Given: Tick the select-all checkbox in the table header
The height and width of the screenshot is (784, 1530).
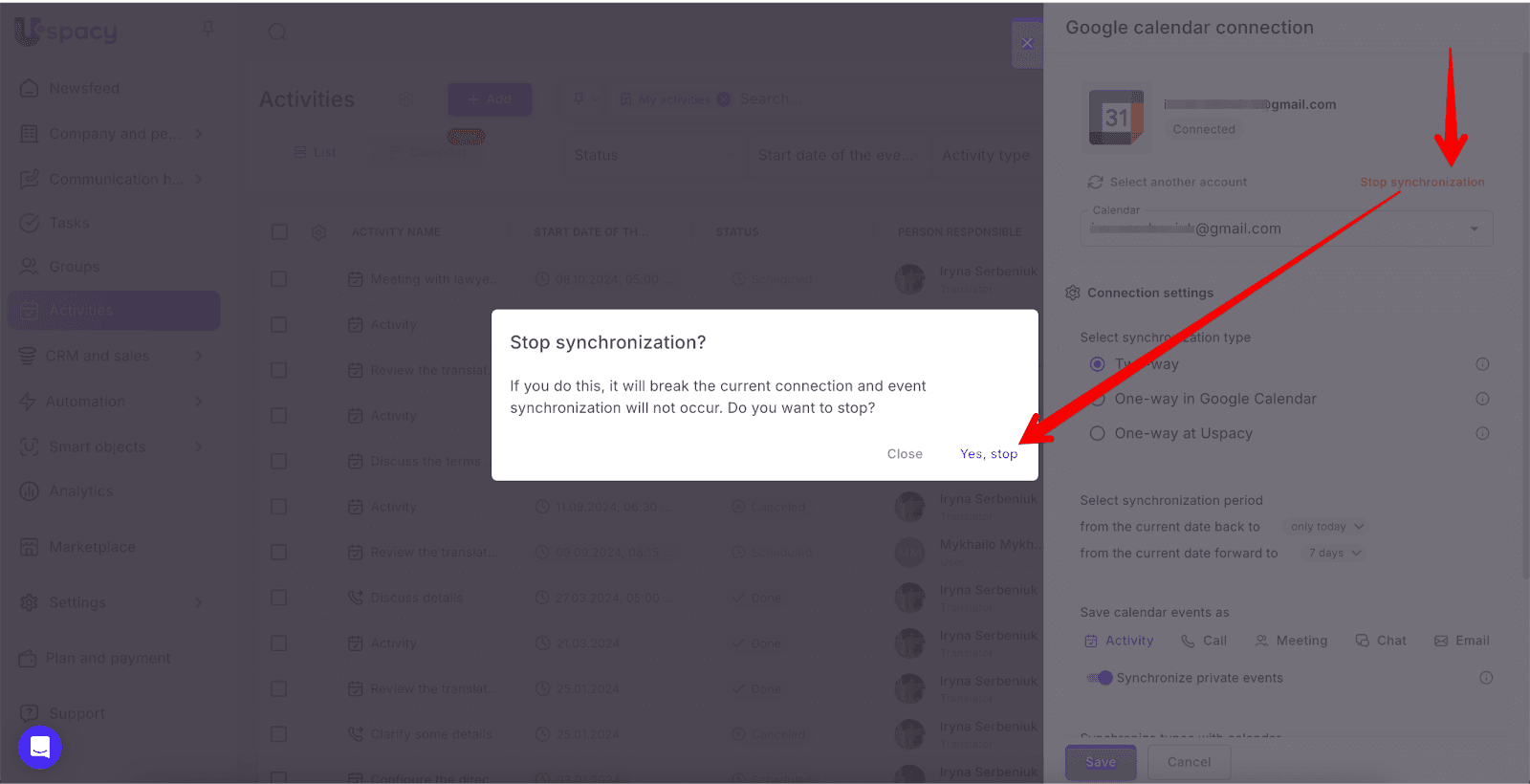Looking at the screenshot, I should click(x=279, y=231).
